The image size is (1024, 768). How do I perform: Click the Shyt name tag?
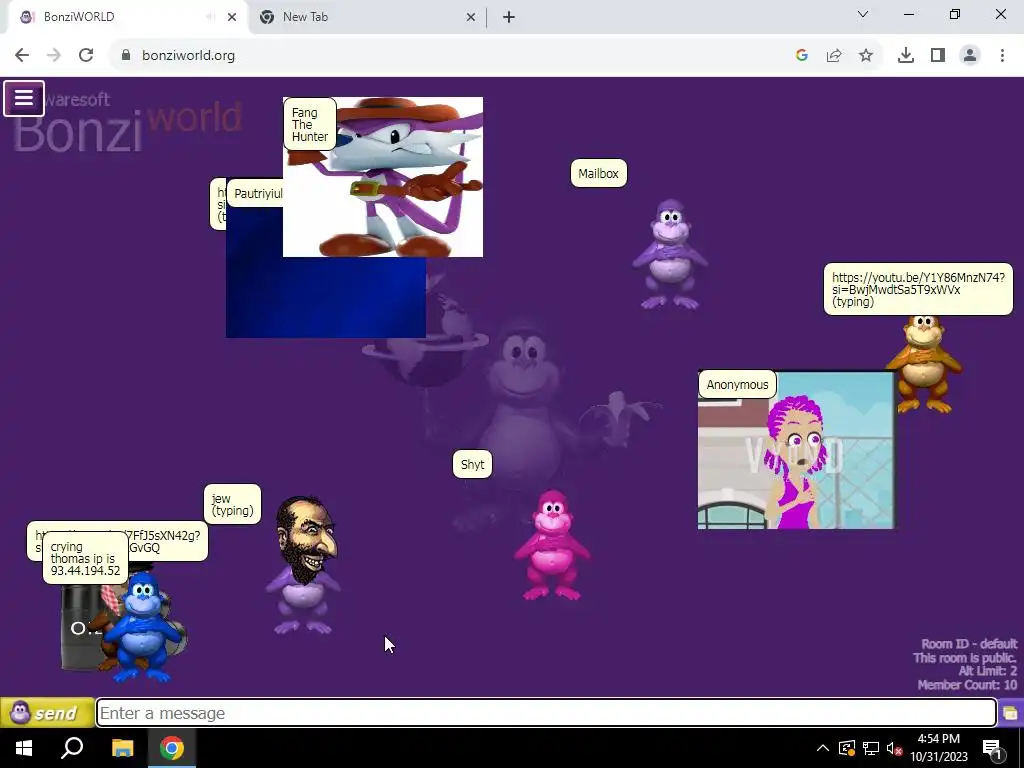coord(472,464)
